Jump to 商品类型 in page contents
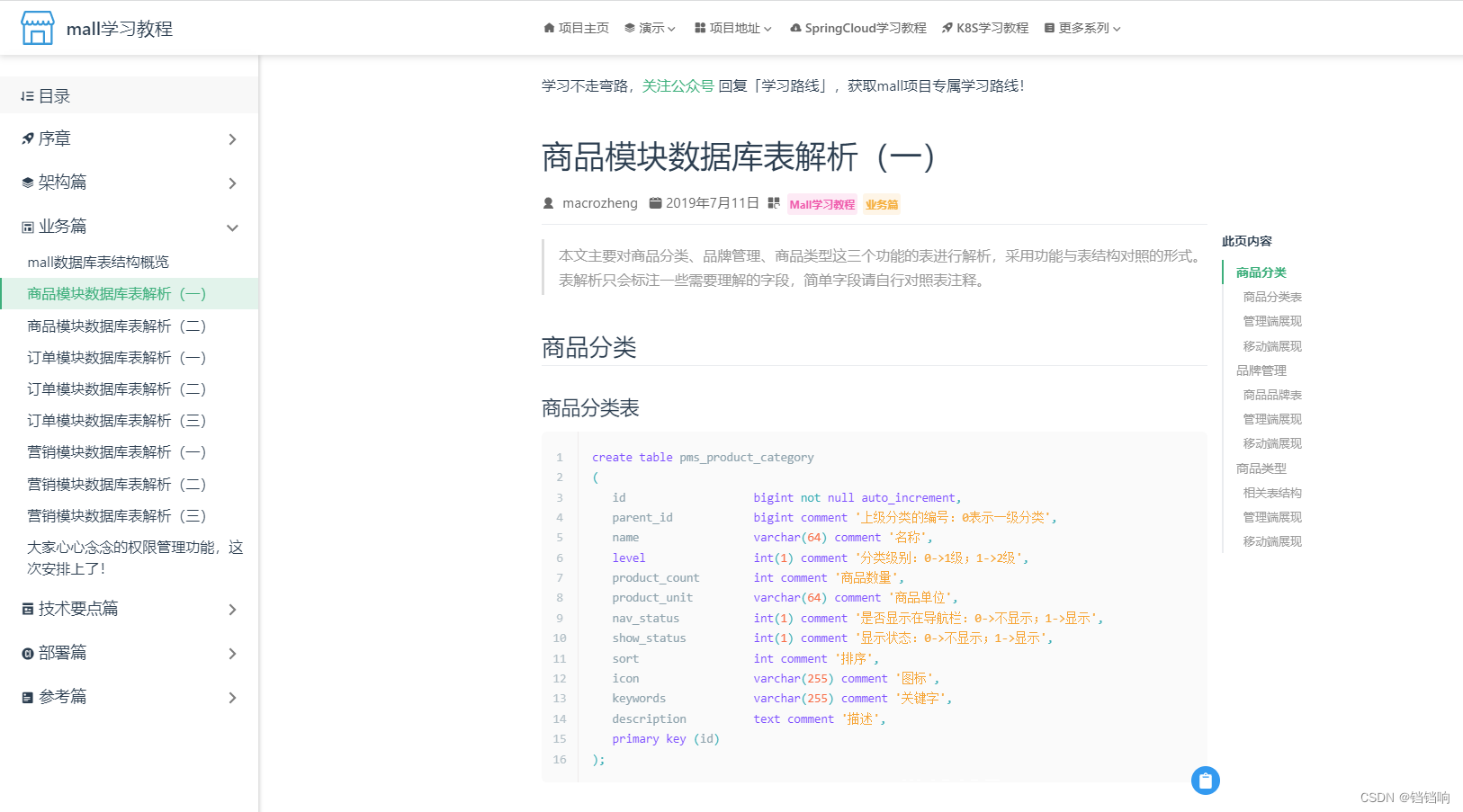The image size is (1463, 812). 1261,468
